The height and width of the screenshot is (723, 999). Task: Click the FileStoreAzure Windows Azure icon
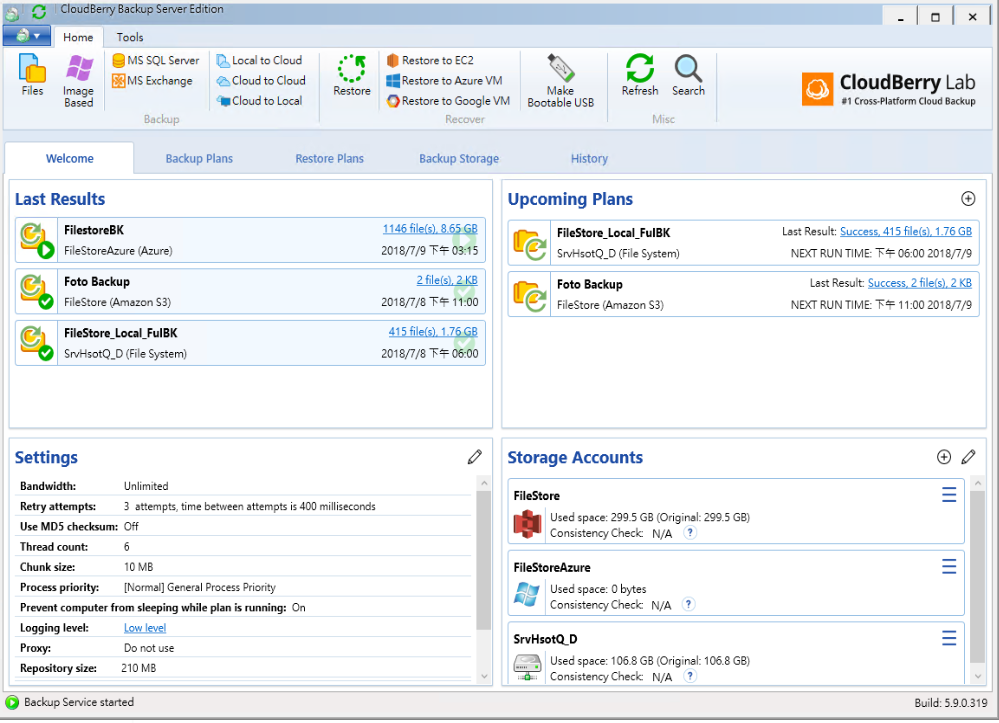pyautogui.click(x=527, y=594)
